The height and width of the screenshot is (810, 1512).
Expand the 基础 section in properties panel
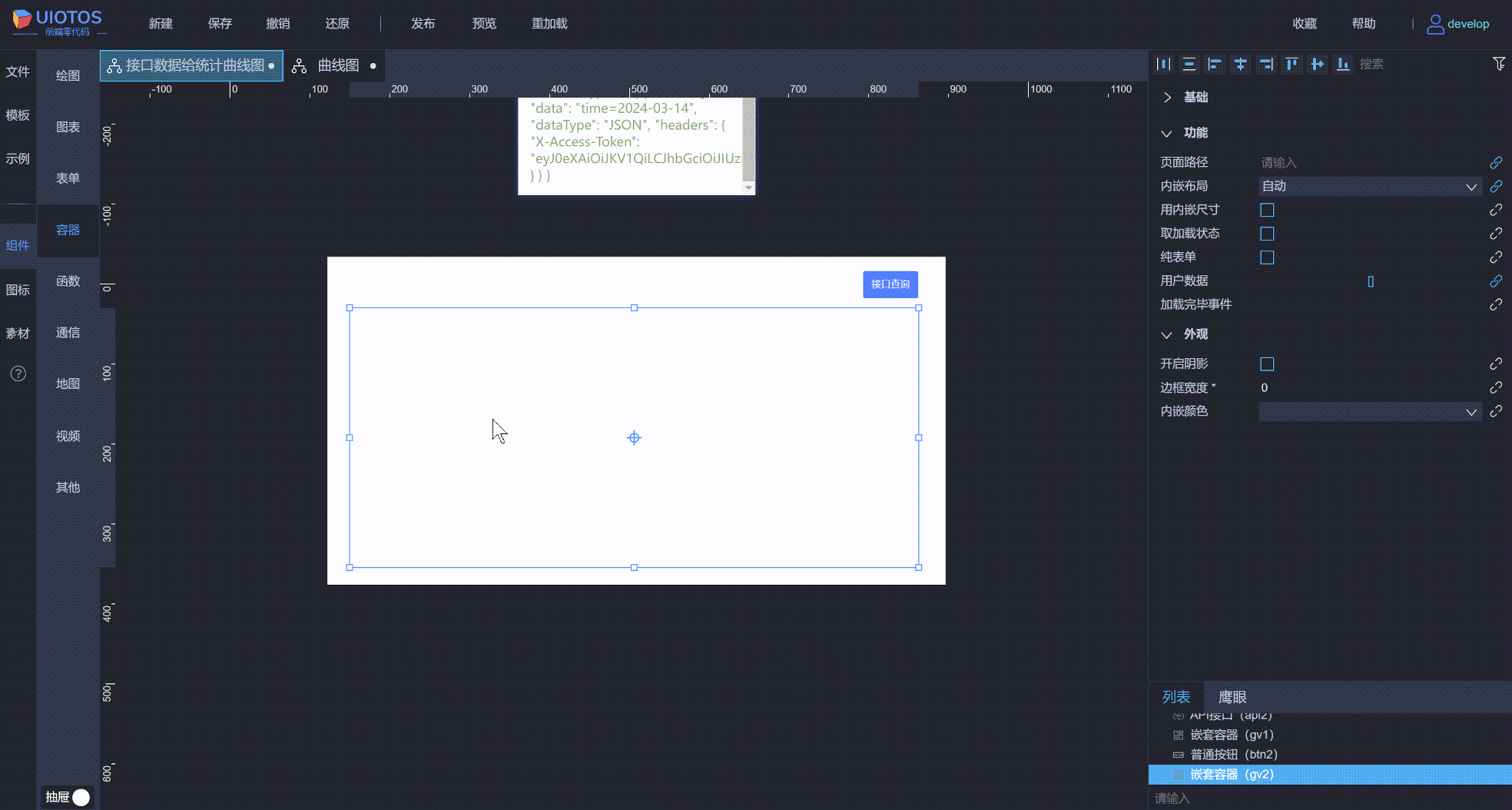(x=1167, y=97)
